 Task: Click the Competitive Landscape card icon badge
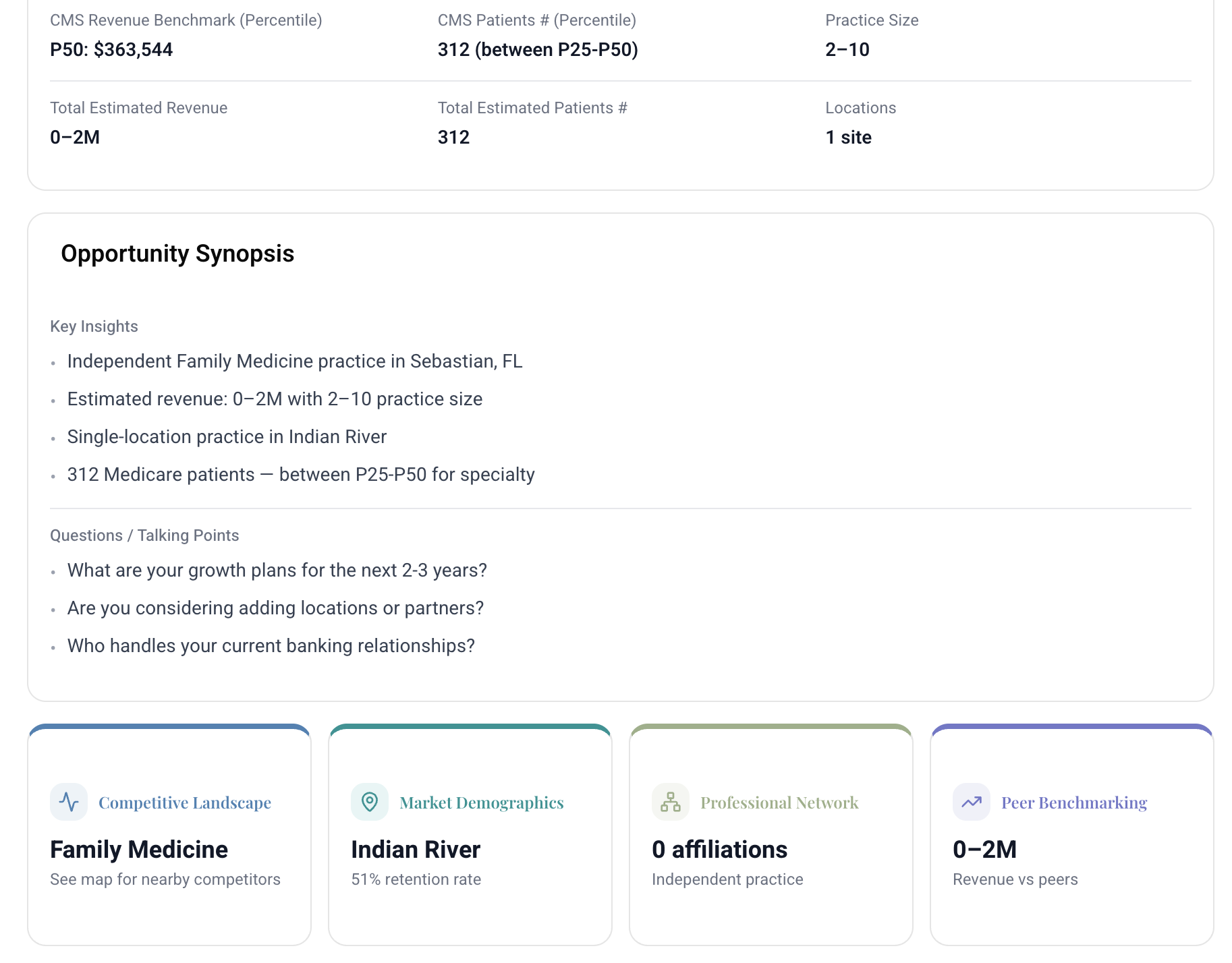tap(68, 802)
